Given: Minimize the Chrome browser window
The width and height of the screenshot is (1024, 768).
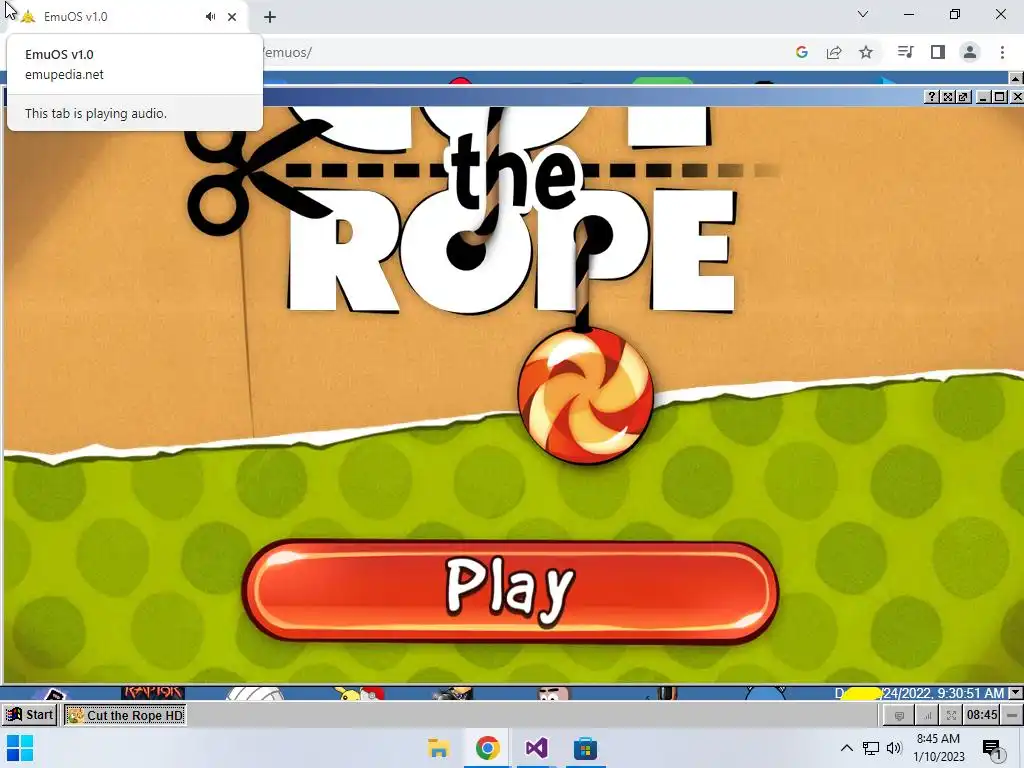Looking at the screenshot, I should [x=909, y=14].
